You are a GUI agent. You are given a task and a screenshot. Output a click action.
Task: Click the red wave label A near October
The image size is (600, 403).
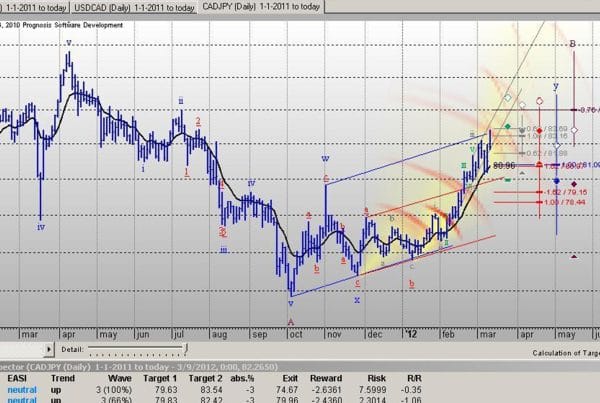[x=291, y=321]
